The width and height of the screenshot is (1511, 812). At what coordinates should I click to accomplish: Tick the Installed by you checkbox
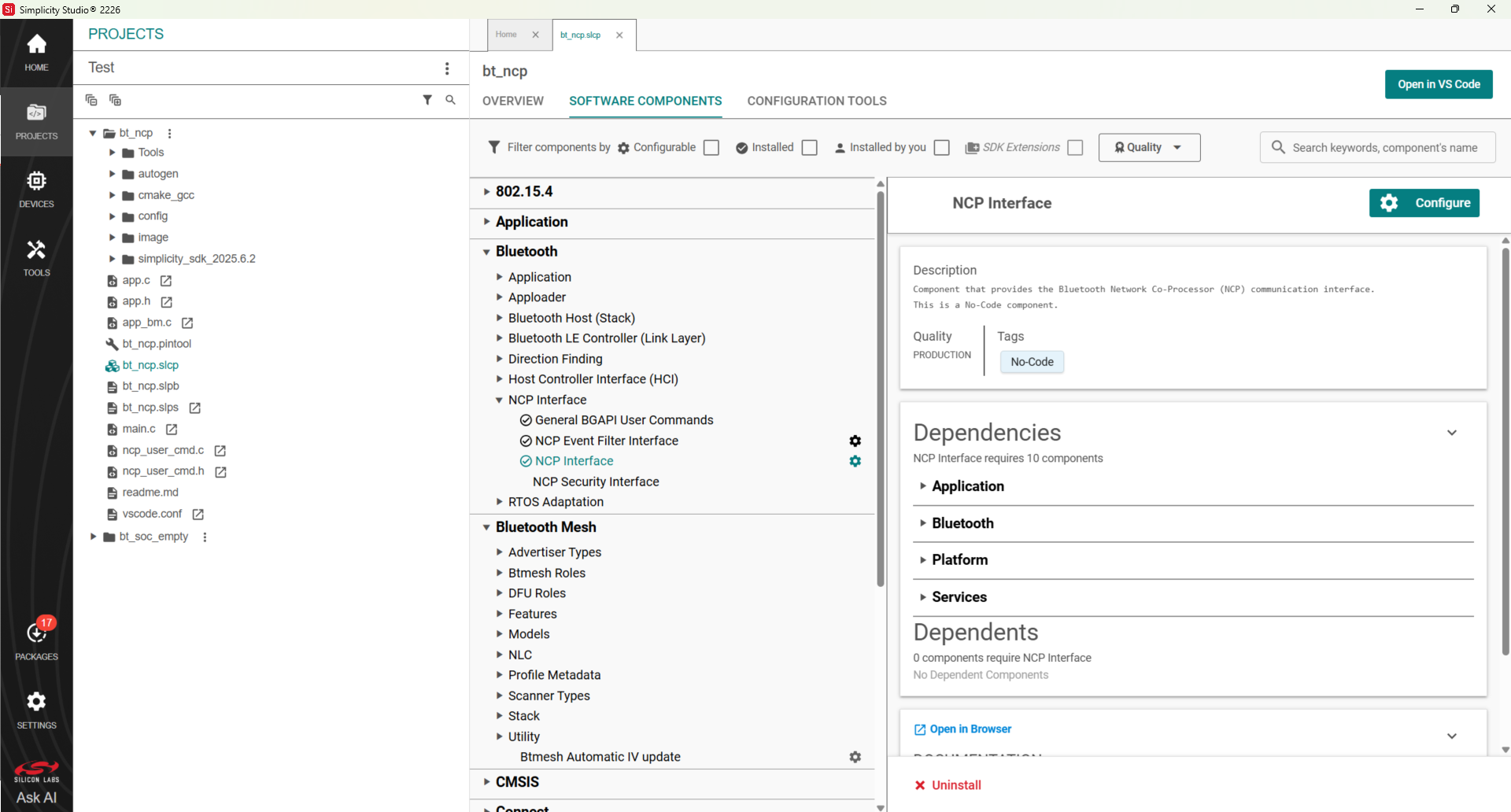point(942,148)
